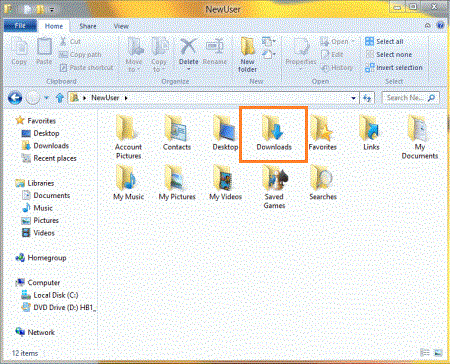Image resolution: width=450 pixels, height=364 pixels.
Task: Click the Cut command
Action: (70, 42)
